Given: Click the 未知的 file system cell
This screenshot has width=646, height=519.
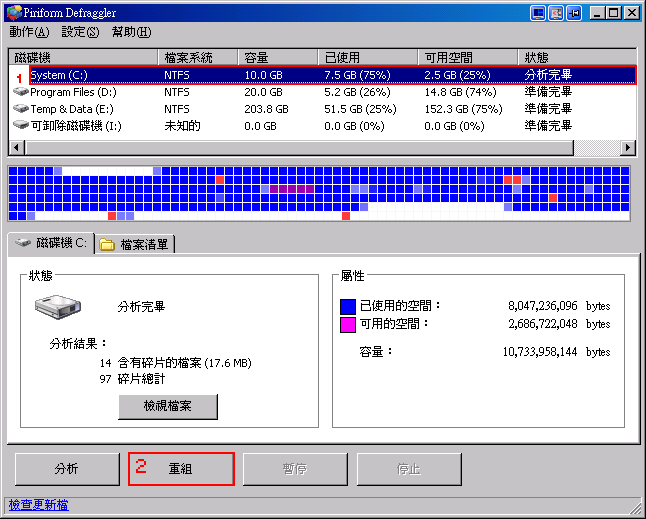Looking at the screenshot, I should pos(182,126).
